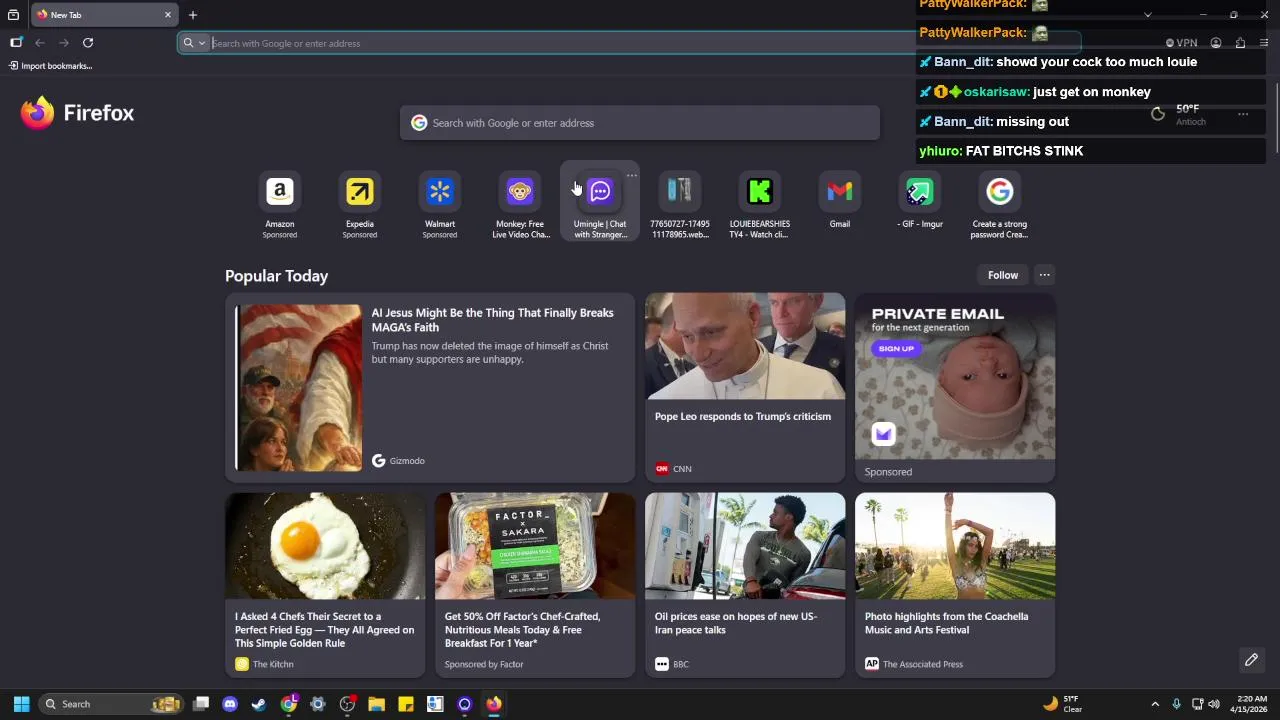Open the new tab plus button

tap(193, 15)
